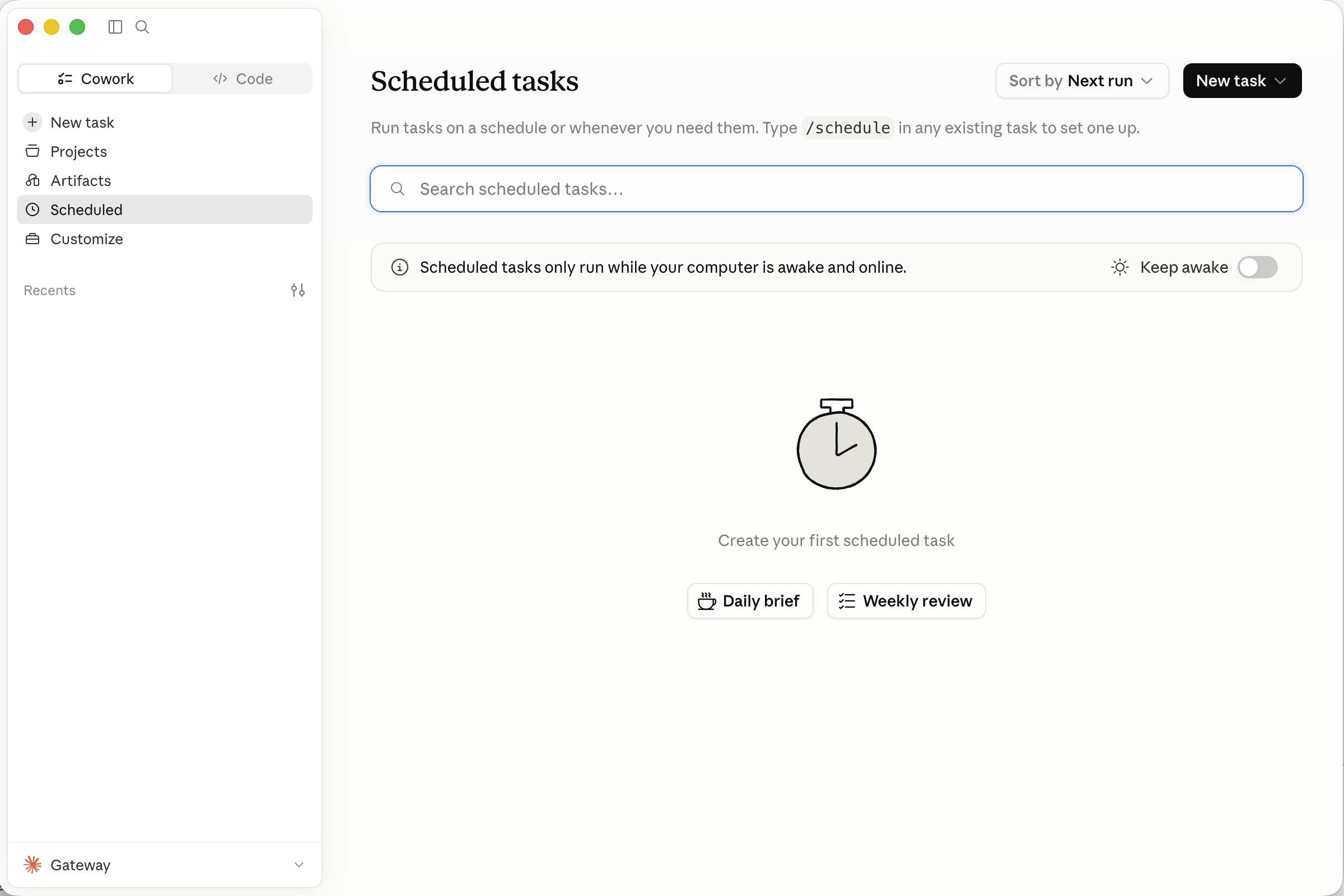1344x896 pixels.
Task: Switch to the Code tab
Action: tap(242, 78)
